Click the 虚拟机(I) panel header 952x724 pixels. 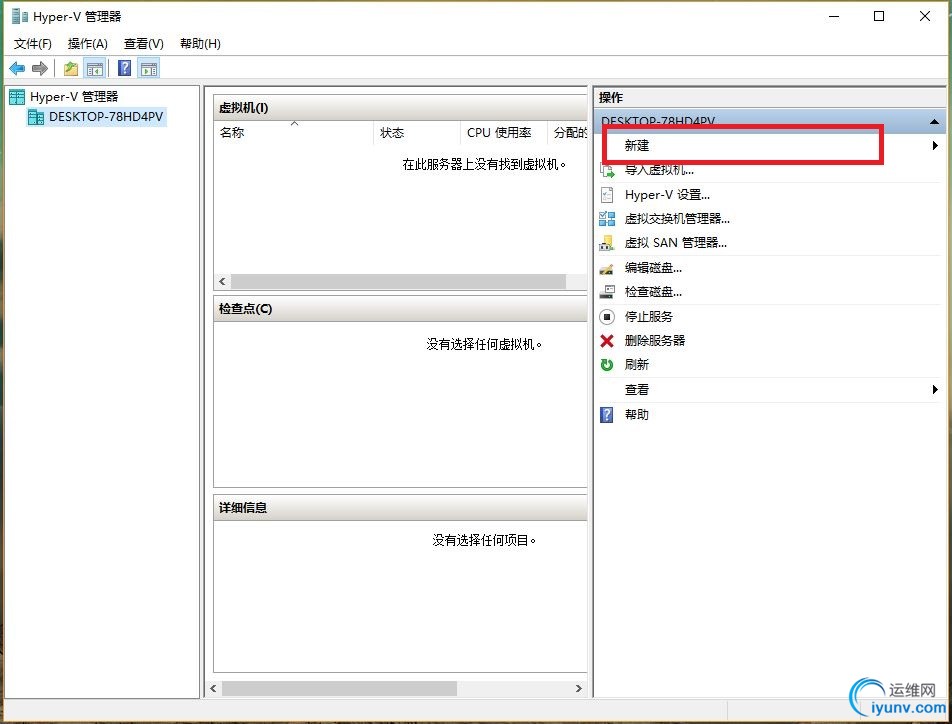pyautogui.click(x=401, y=108)
